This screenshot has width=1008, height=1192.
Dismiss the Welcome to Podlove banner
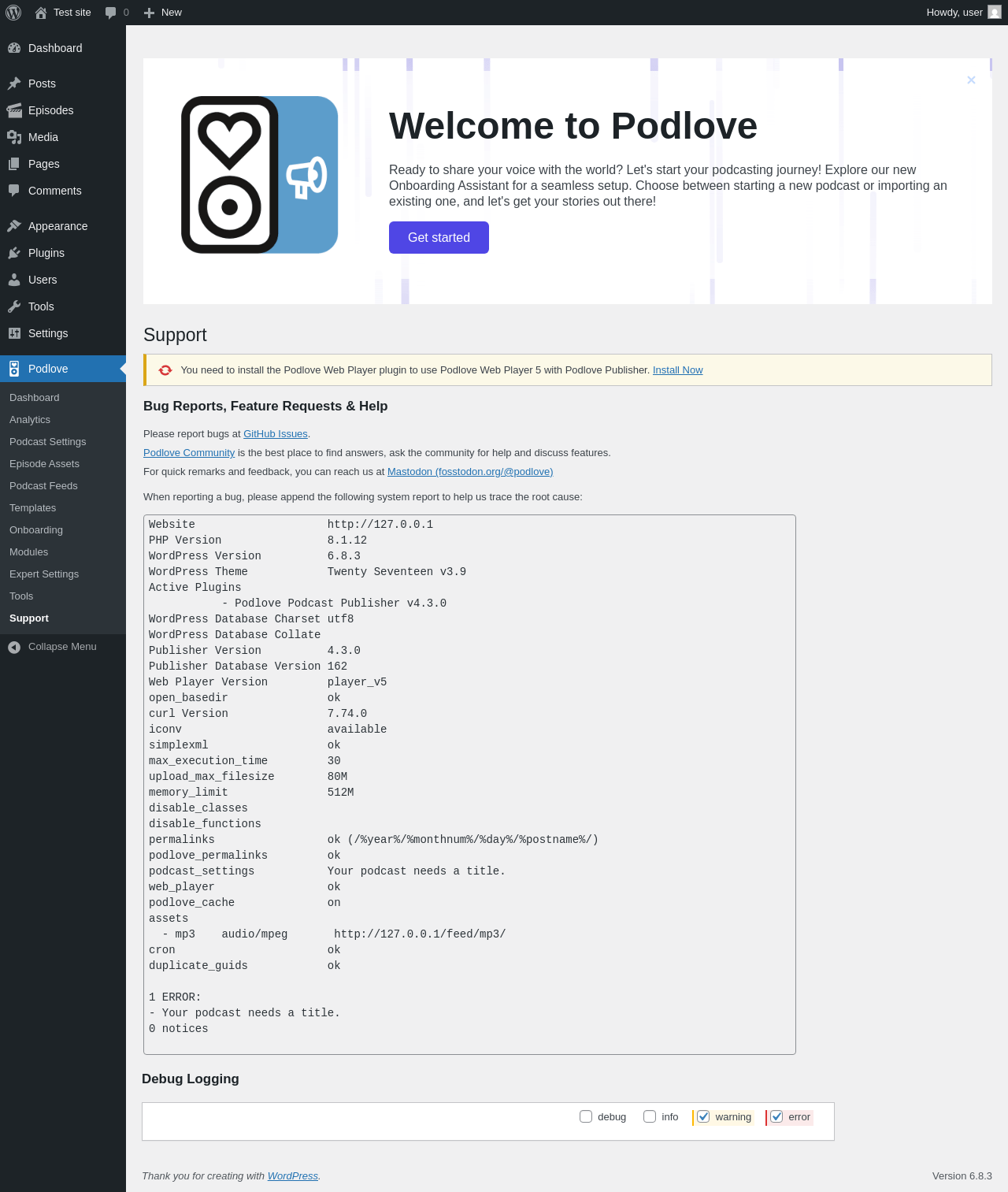pos(971,80)
